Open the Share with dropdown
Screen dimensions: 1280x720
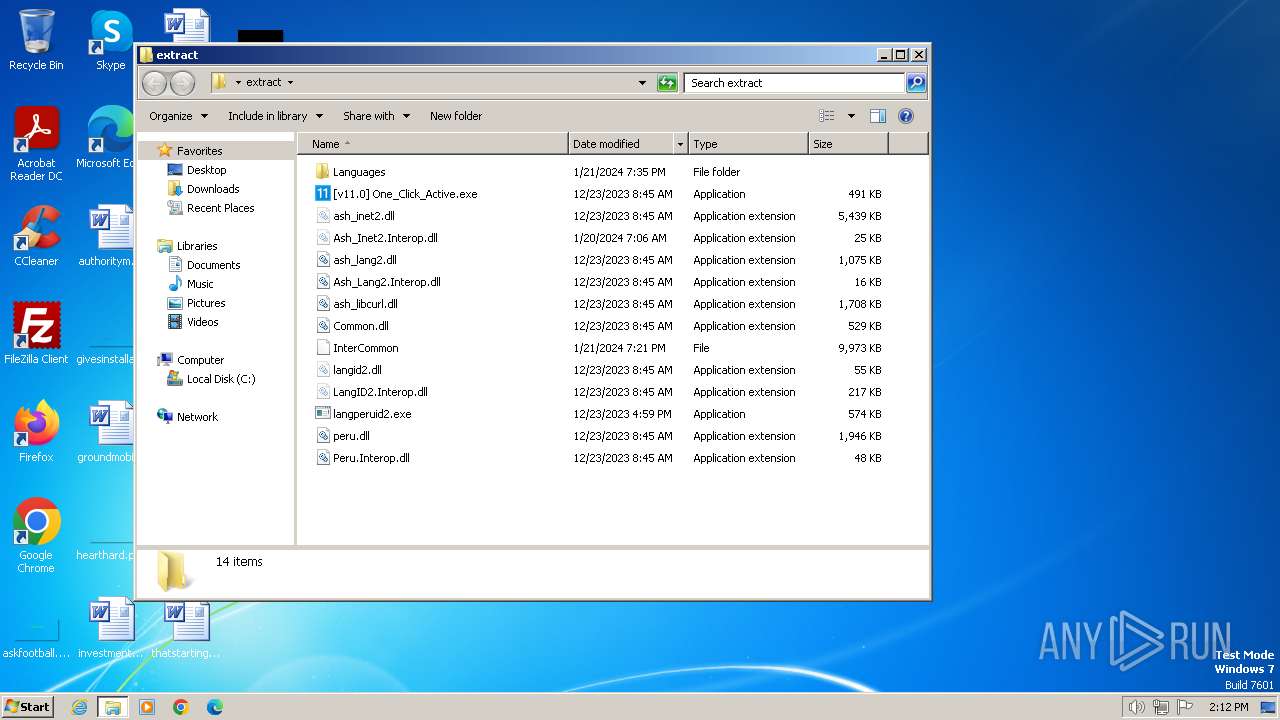point(376,116)
